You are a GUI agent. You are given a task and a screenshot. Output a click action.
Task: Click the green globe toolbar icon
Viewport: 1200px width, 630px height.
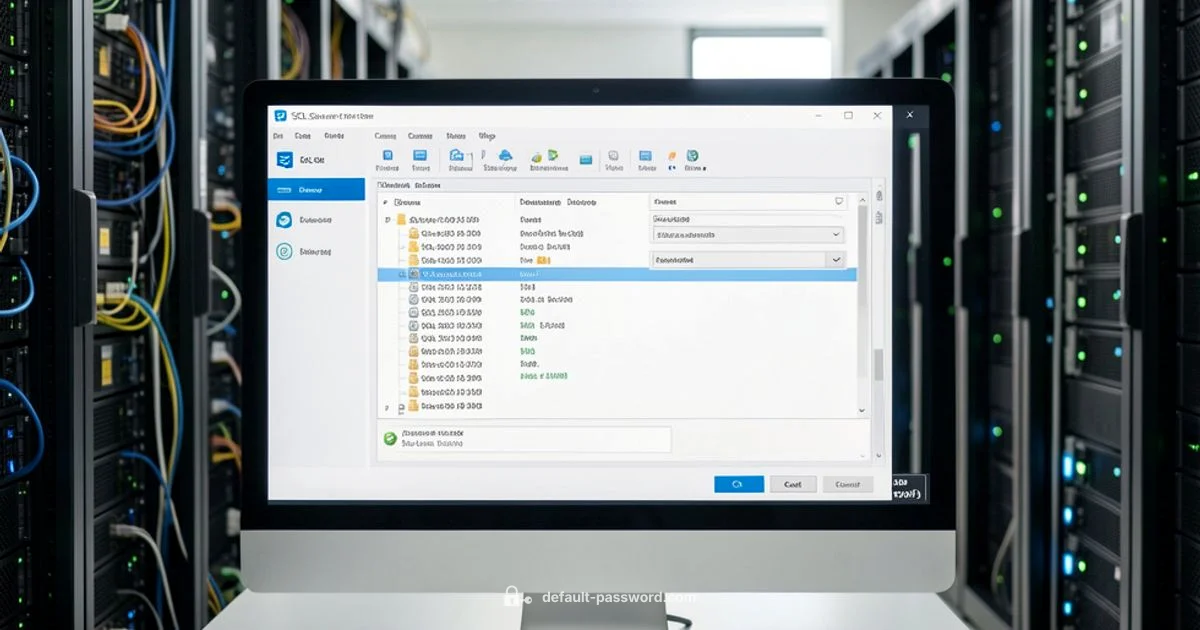tap(692, 156)
